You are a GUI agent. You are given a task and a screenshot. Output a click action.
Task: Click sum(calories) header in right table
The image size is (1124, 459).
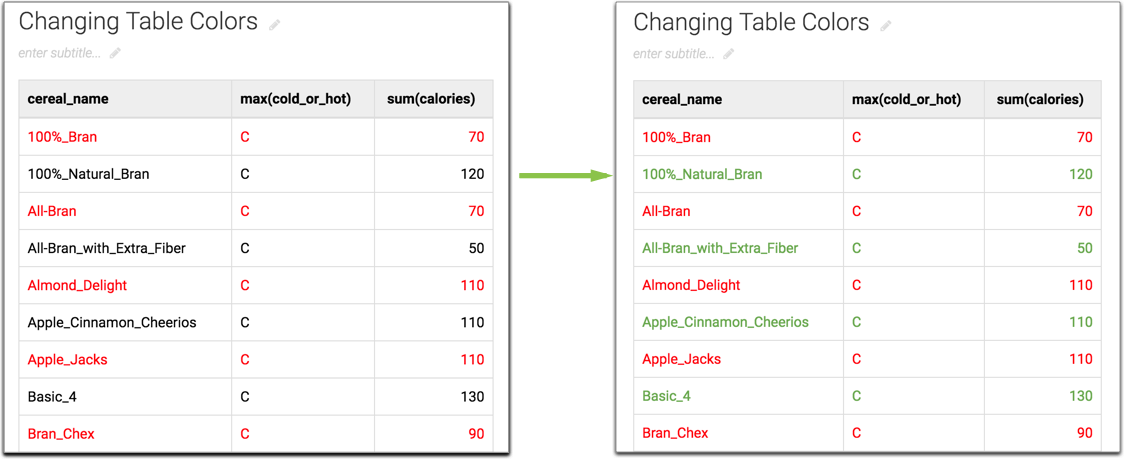coord(1040,99)
